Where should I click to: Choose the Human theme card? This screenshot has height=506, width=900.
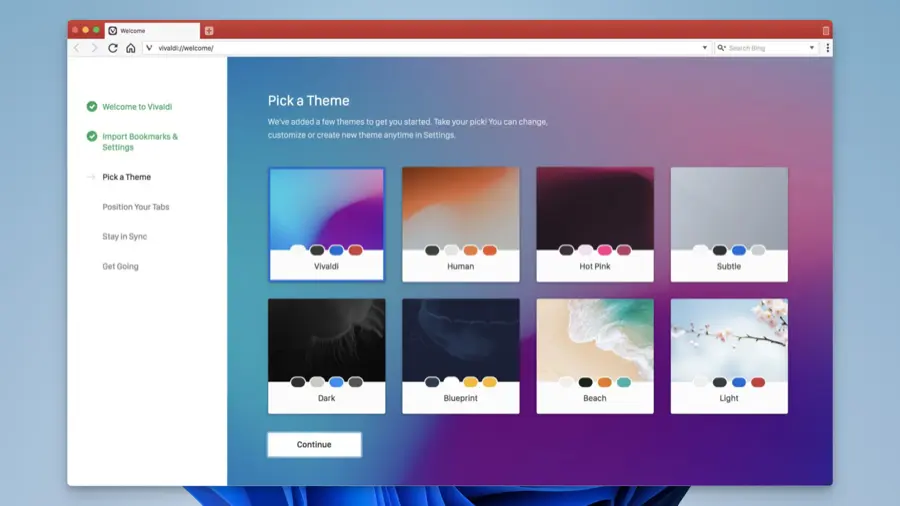[x=461, y=224]
